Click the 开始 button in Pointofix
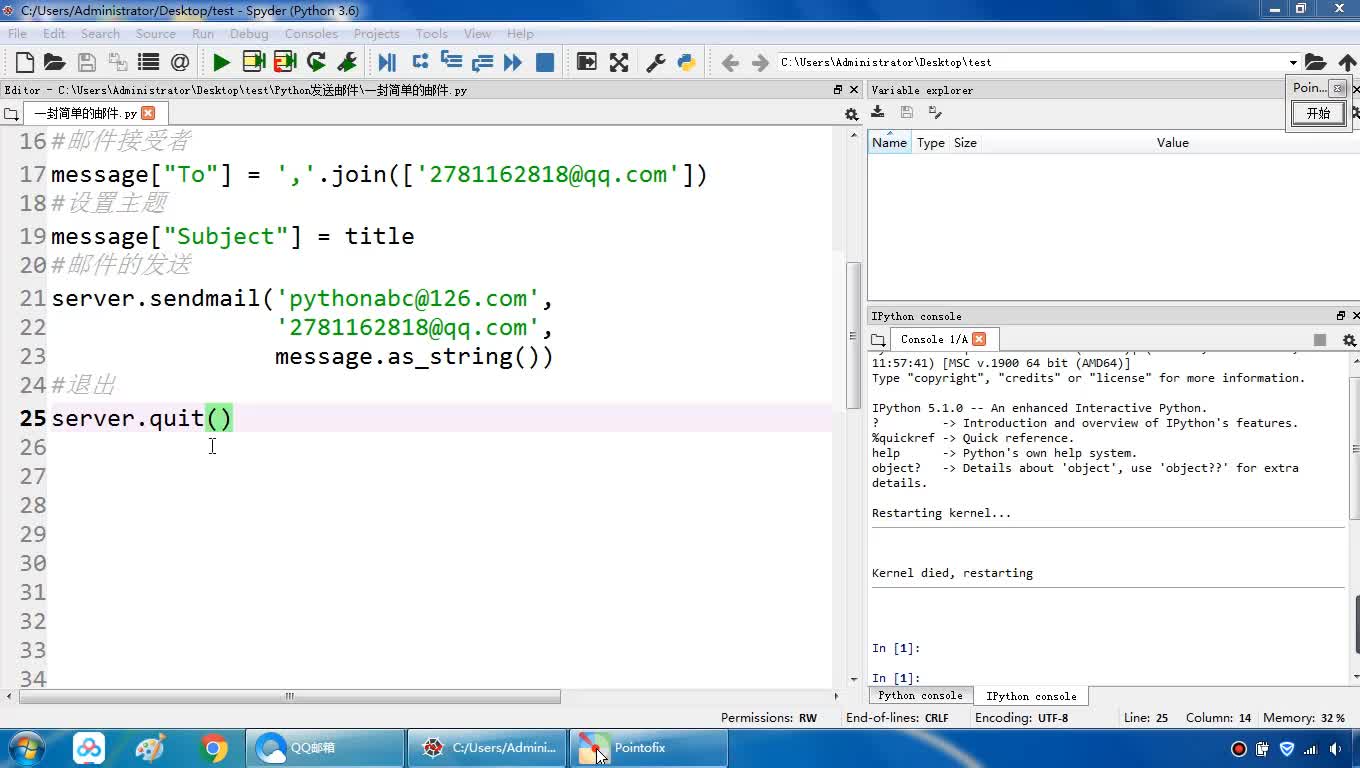Viewport: 1360px width, 768px height. coord(1318,113)
